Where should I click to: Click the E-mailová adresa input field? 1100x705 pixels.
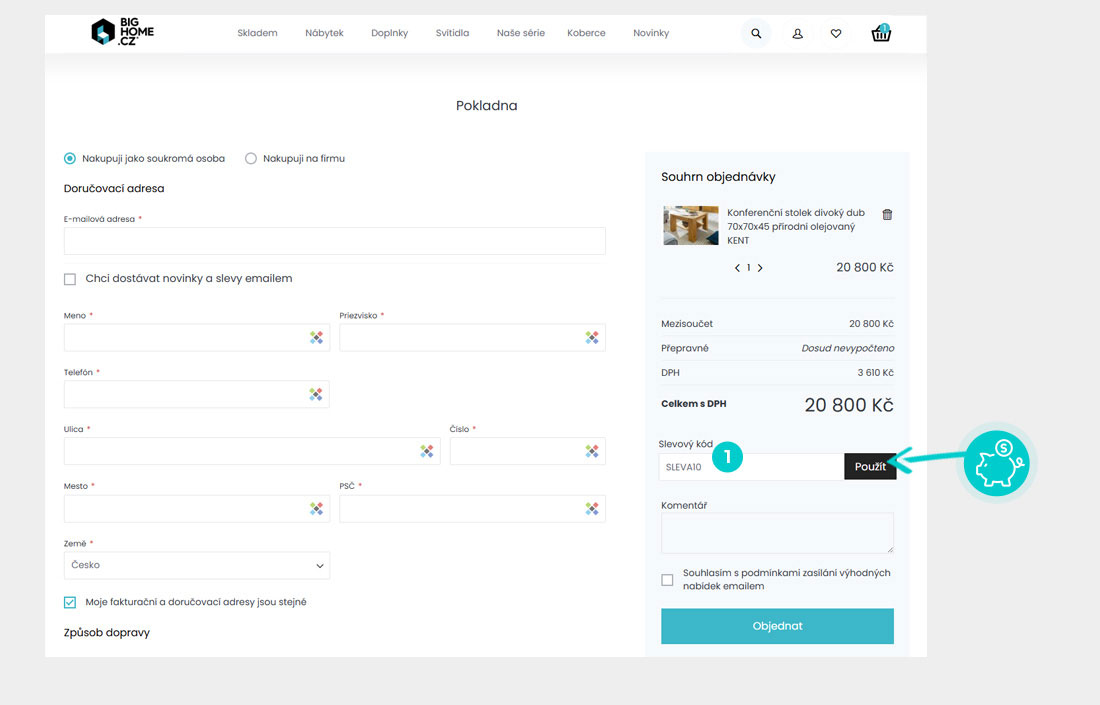pyautogui.click(x=334, y=241)
